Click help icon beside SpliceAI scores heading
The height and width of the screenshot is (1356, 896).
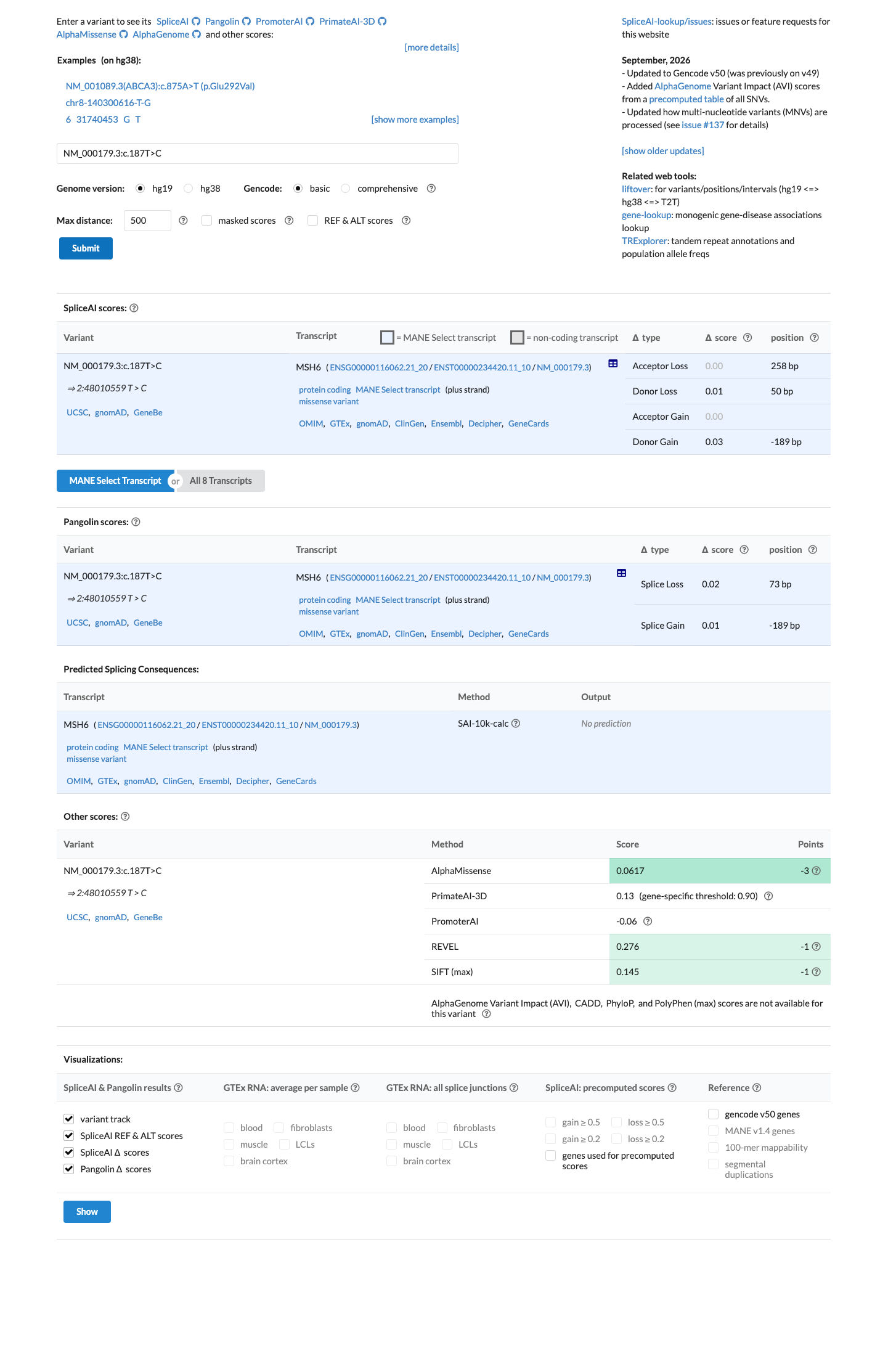tap(134, 308)
